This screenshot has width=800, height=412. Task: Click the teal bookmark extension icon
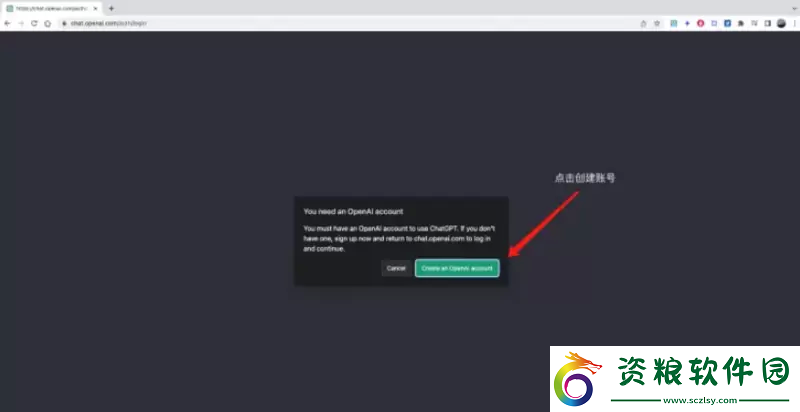point(673,23)
